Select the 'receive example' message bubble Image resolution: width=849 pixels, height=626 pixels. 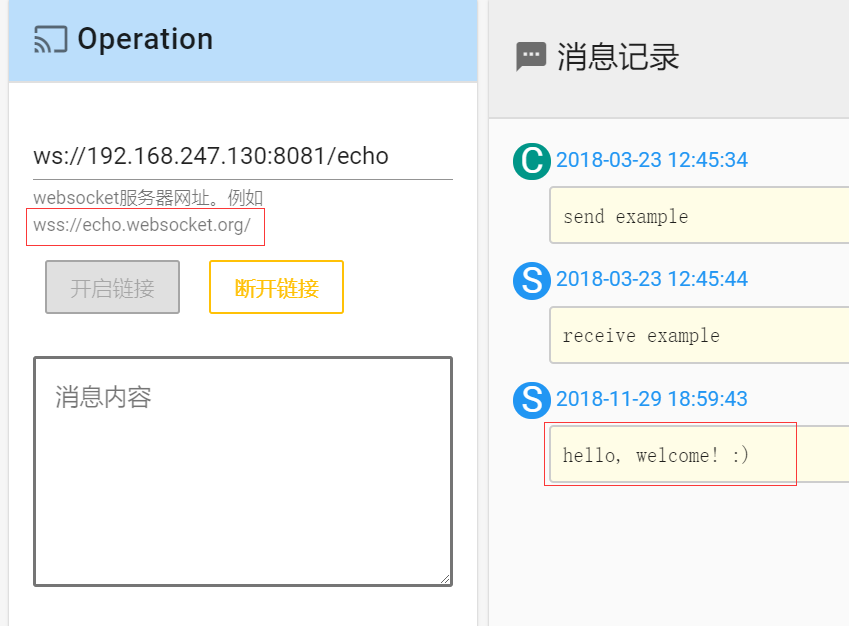tap(698, 335)
